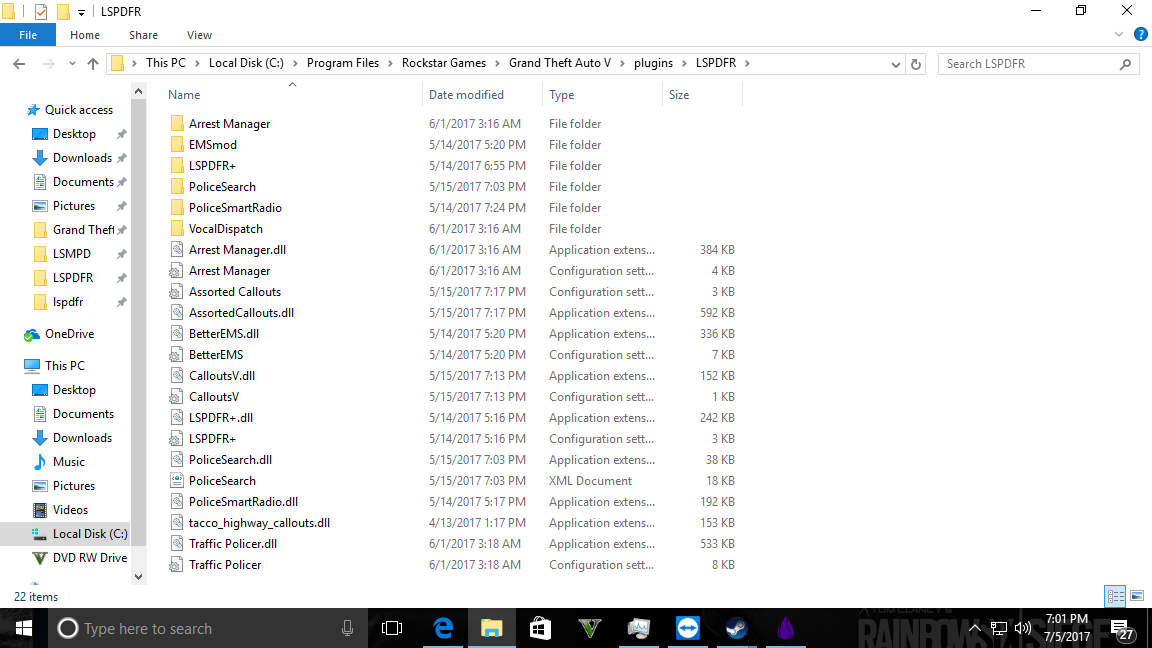Viewport: 1152px width, 648px height.
Task: Switch to the Home ribbon tab
Action: coord(84,35)
